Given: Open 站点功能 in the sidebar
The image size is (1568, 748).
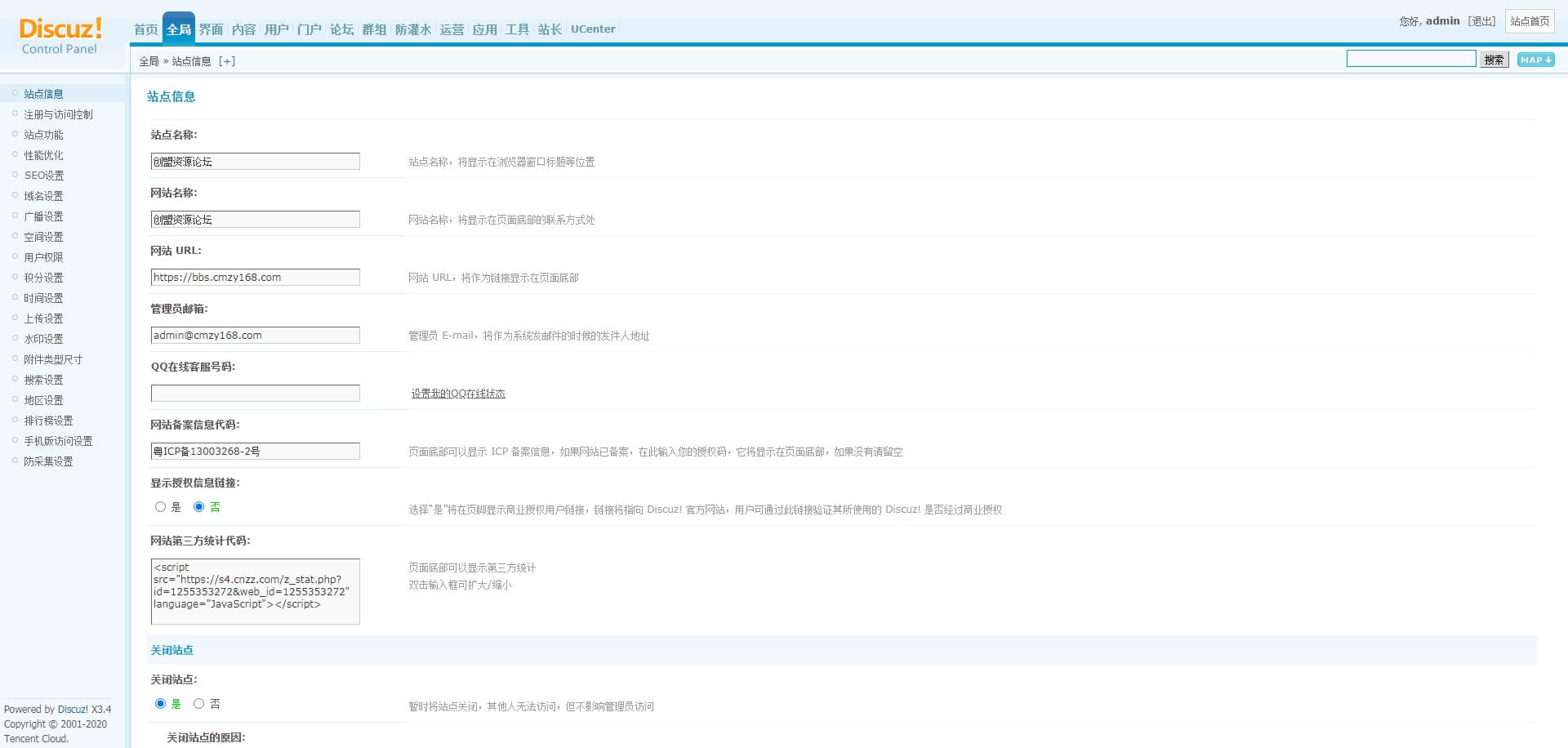Looking at the screenshot, I should pos(43,135).
